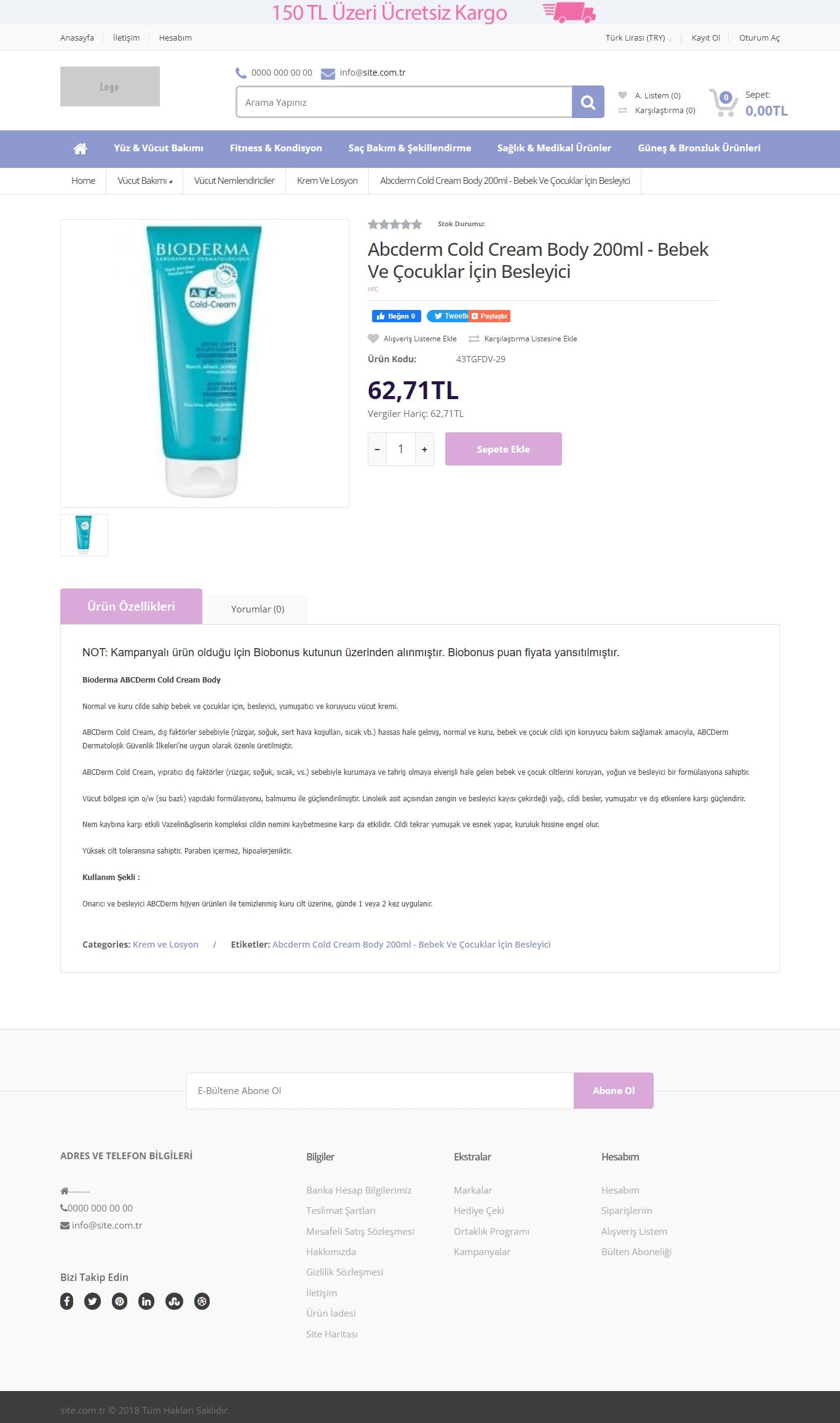
Task: Open the Yüz & Vücut Bakımı menu
Action: (159, 148)
